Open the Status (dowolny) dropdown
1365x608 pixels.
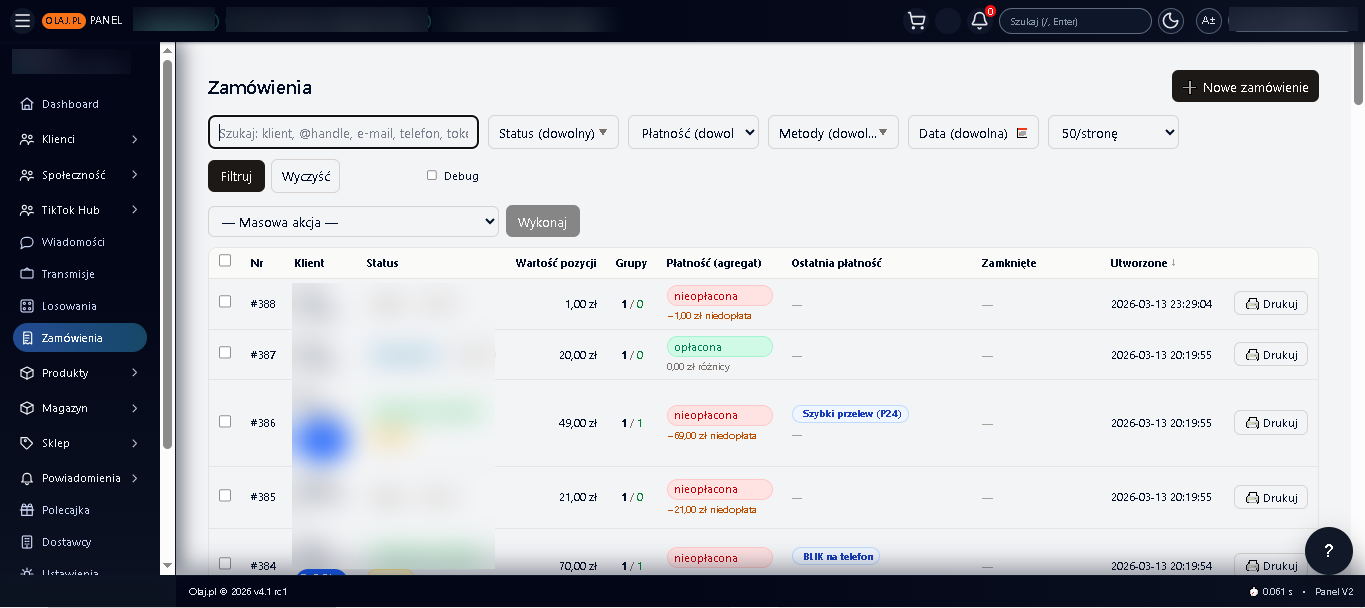point(553,133)
